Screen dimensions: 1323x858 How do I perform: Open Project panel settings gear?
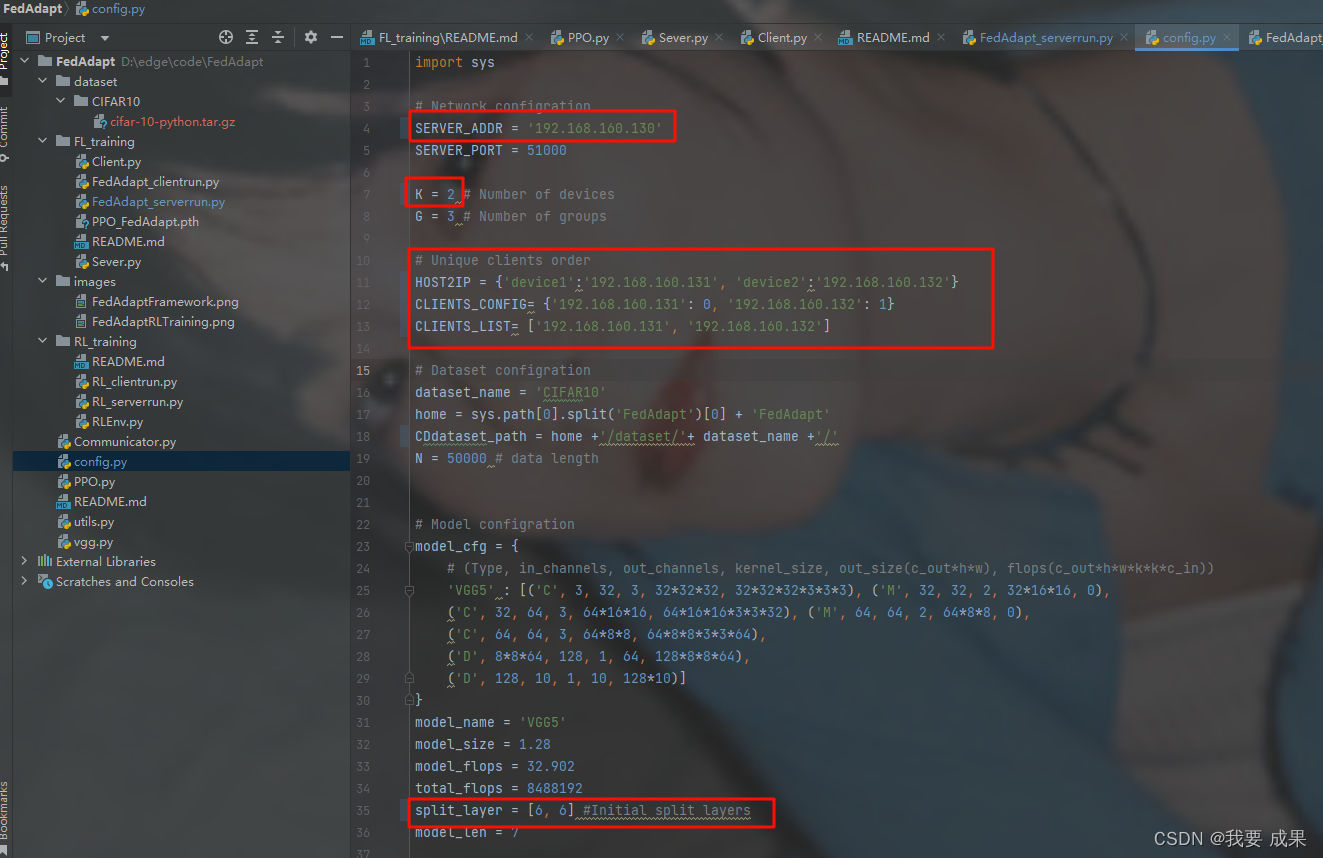[x=311, y=37]
